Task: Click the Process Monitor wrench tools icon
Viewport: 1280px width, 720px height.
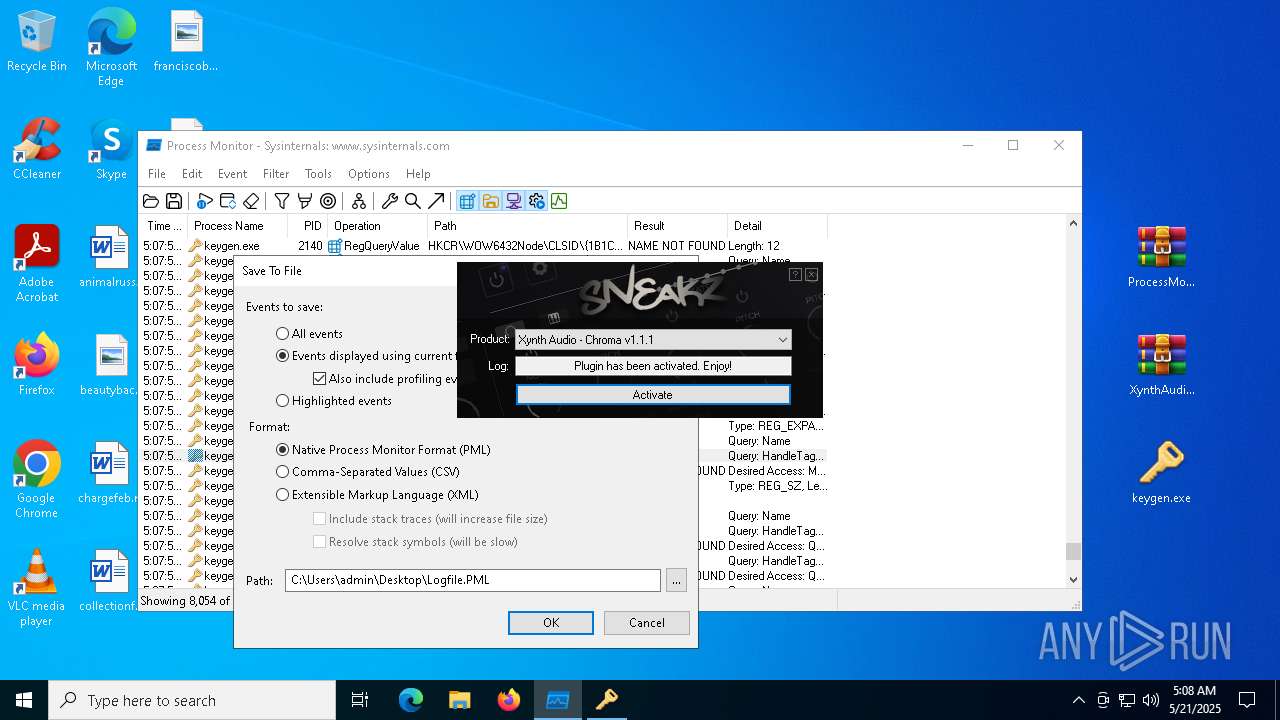Action: (x=390, y=201)
